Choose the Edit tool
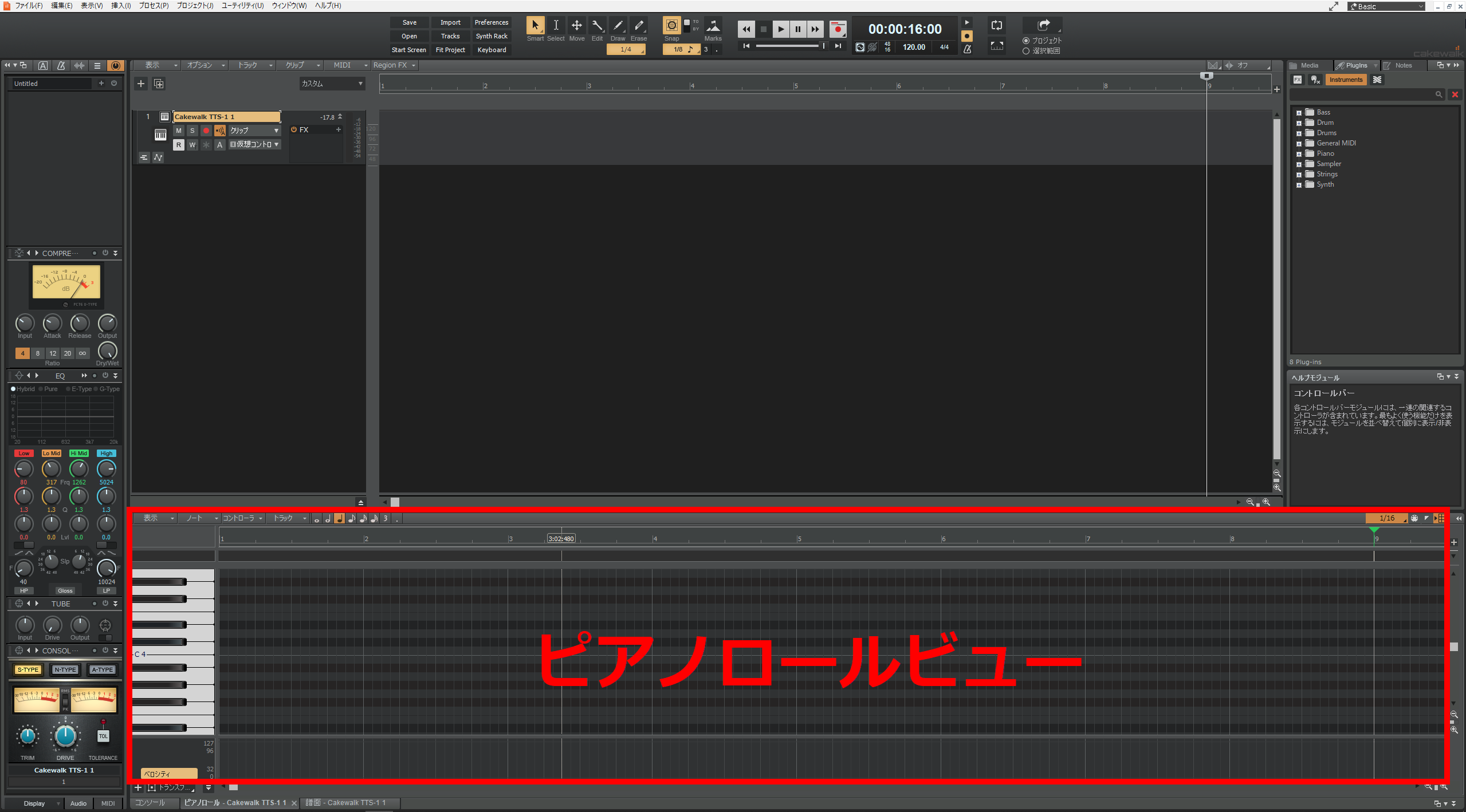 pyautogui.click(x=597, y=25)
